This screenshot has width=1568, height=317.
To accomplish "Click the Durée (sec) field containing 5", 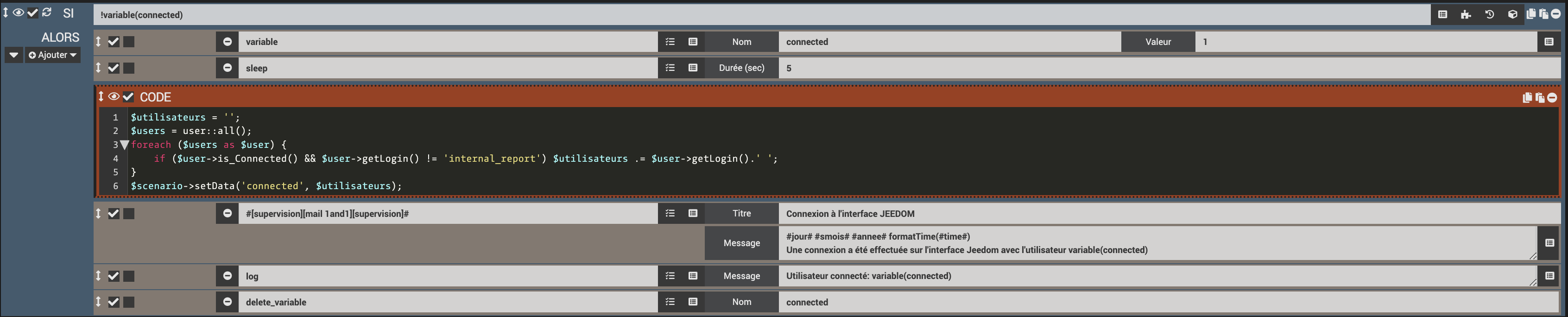I will pos(1170,68).
